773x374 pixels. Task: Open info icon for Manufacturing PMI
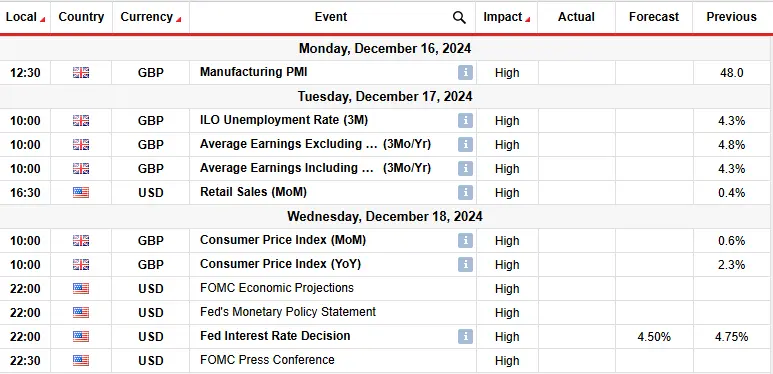(x=465, y=72)
